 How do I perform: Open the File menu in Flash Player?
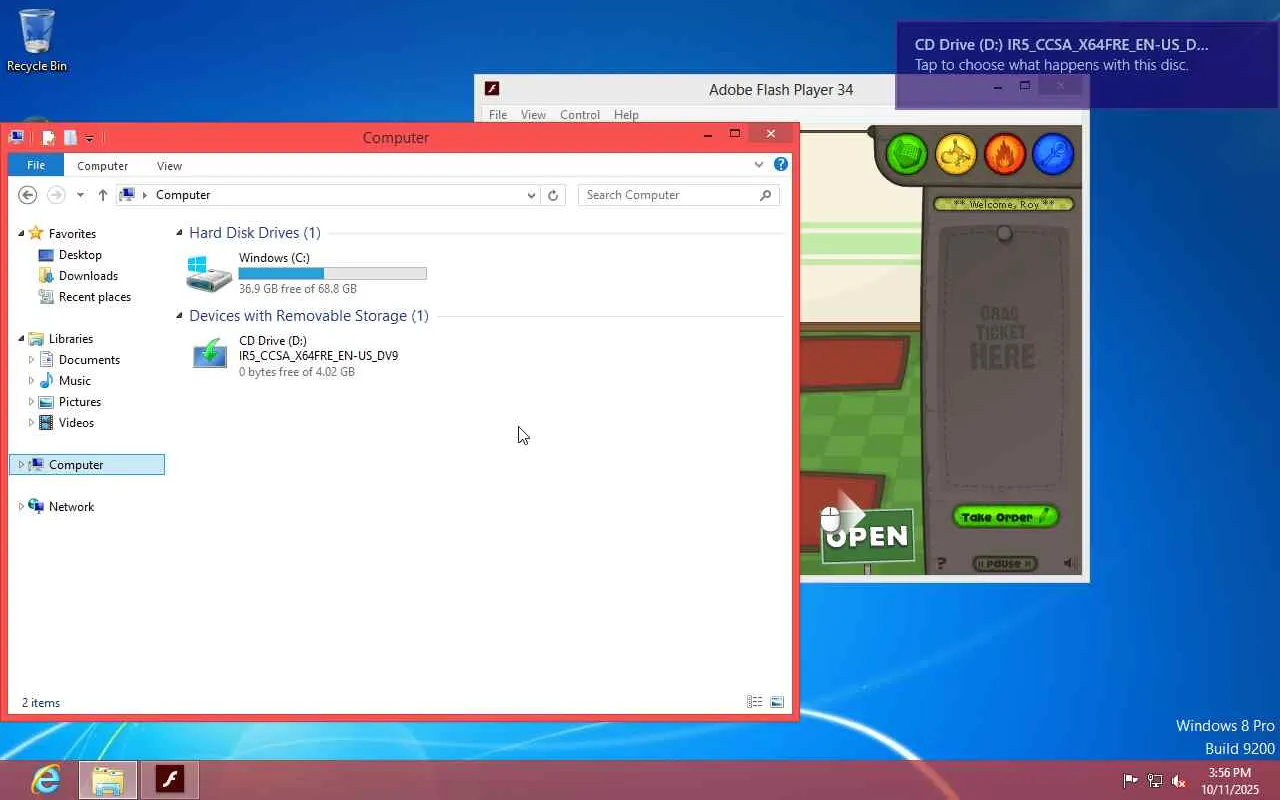pyautogui.click(x=498, y=115)
